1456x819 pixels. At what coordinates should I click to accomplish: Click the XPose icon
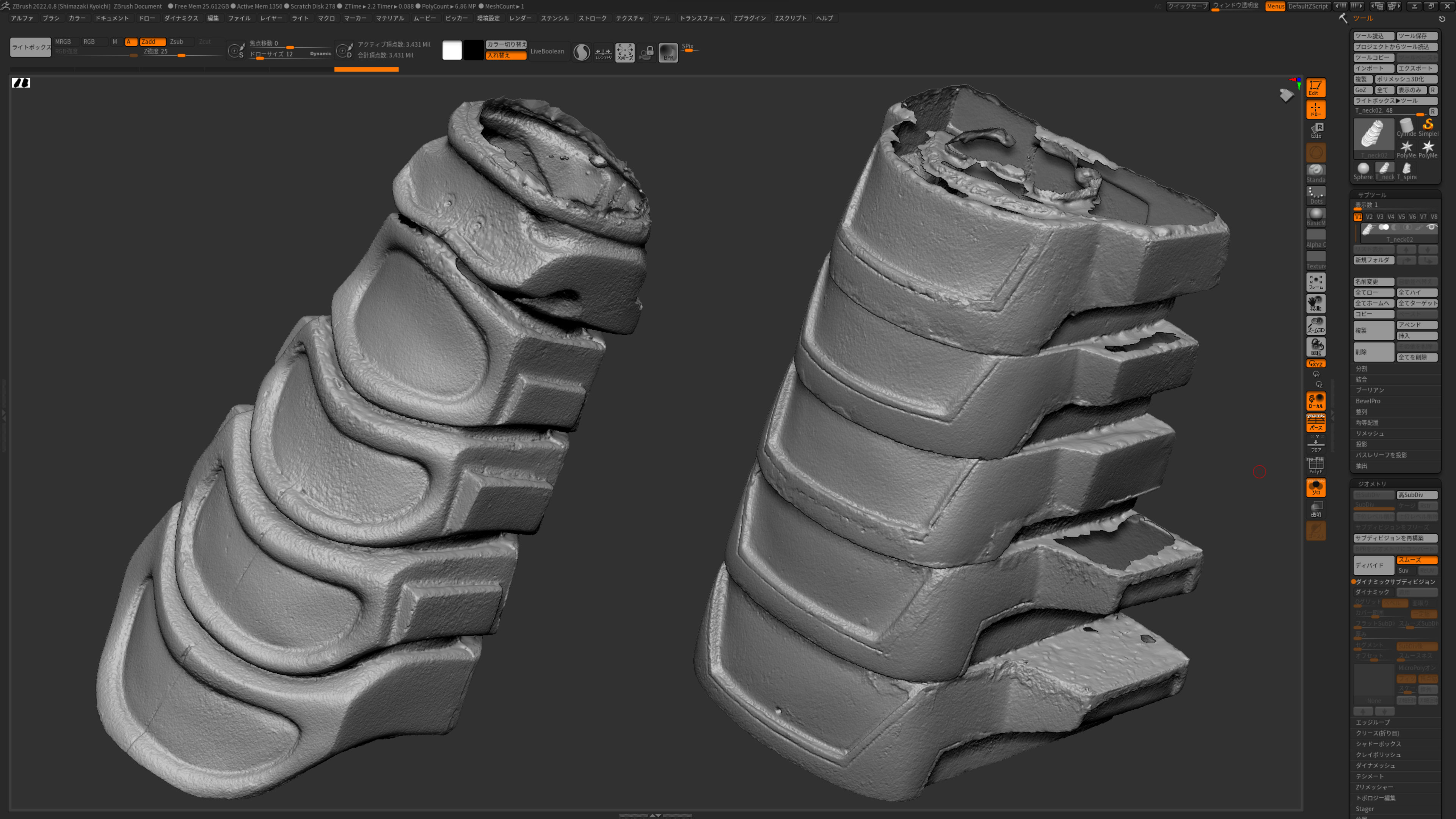click(624, 53)
